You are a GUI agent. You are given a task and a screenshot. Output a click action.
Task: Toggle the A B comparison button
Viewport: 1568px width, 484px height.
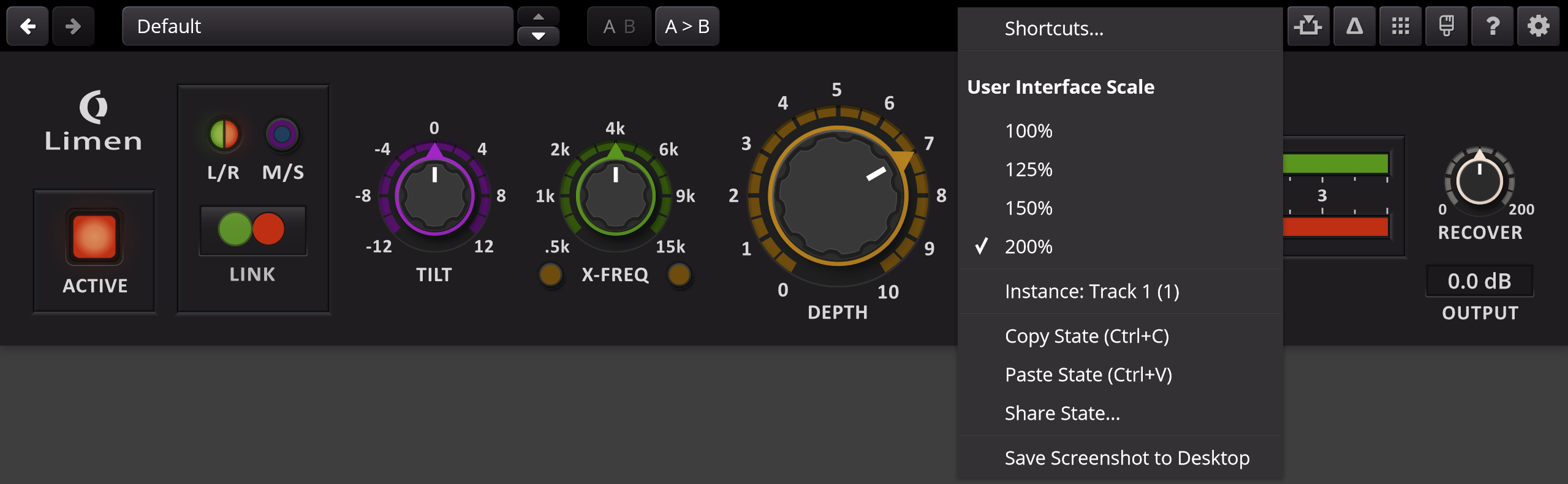point(619,26)
